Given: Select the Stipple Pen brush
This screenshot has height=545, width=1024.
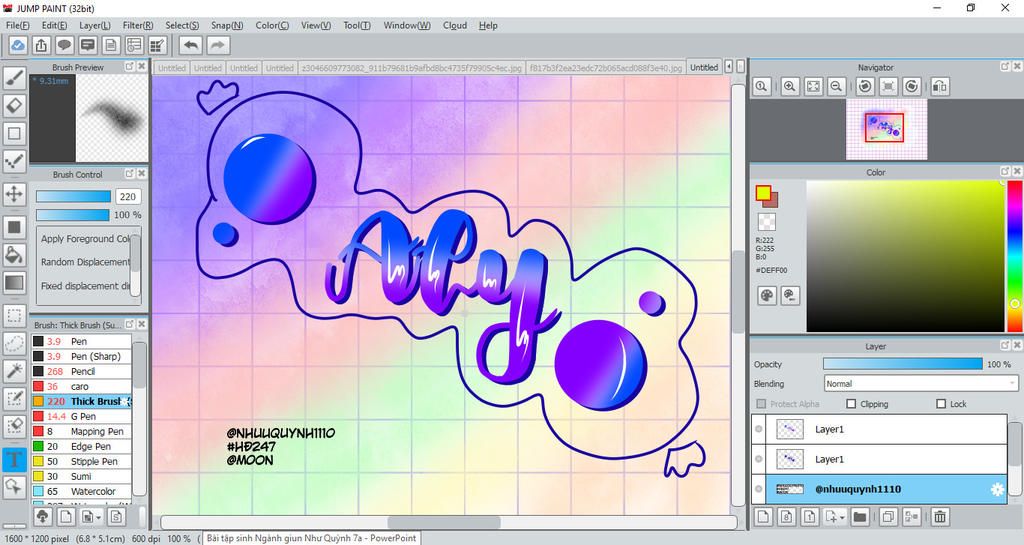Looking at the screenshot, I should pos(82,461).
